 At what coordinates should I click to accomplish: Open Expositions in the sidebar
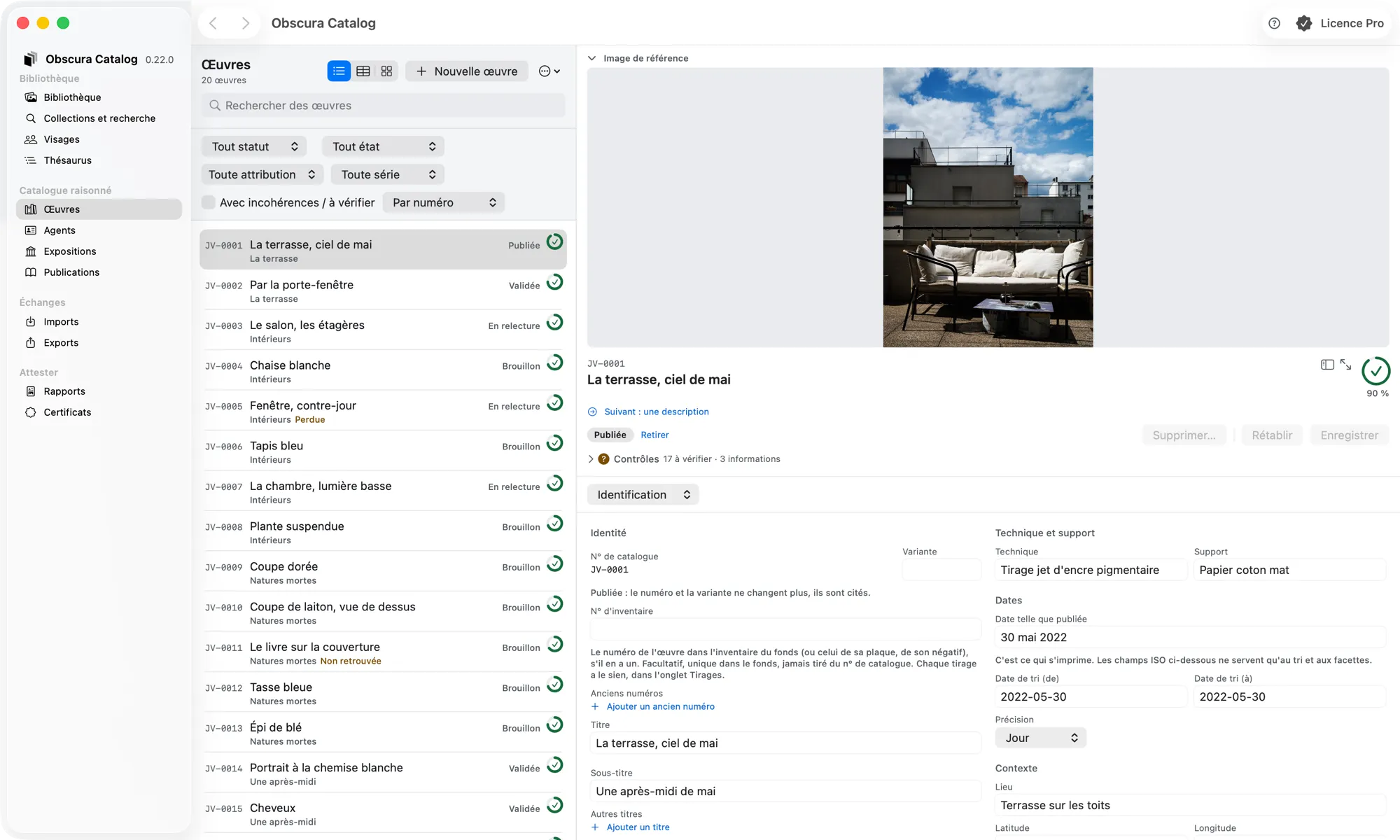pos(70,251)
